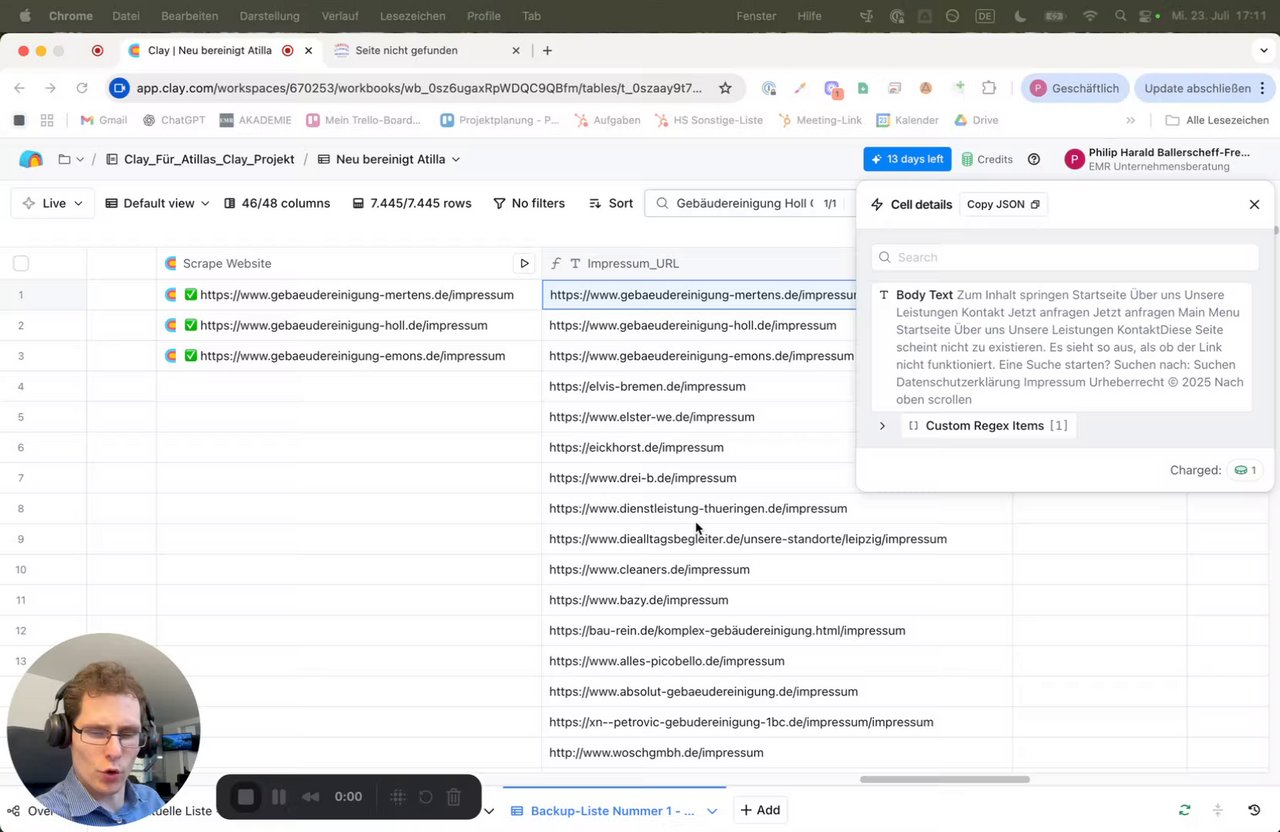This screenshot has width=1280, height=832.
Task: Open the 46/48 columns settings
Action: pyautogui.click(x=277, y=203)
